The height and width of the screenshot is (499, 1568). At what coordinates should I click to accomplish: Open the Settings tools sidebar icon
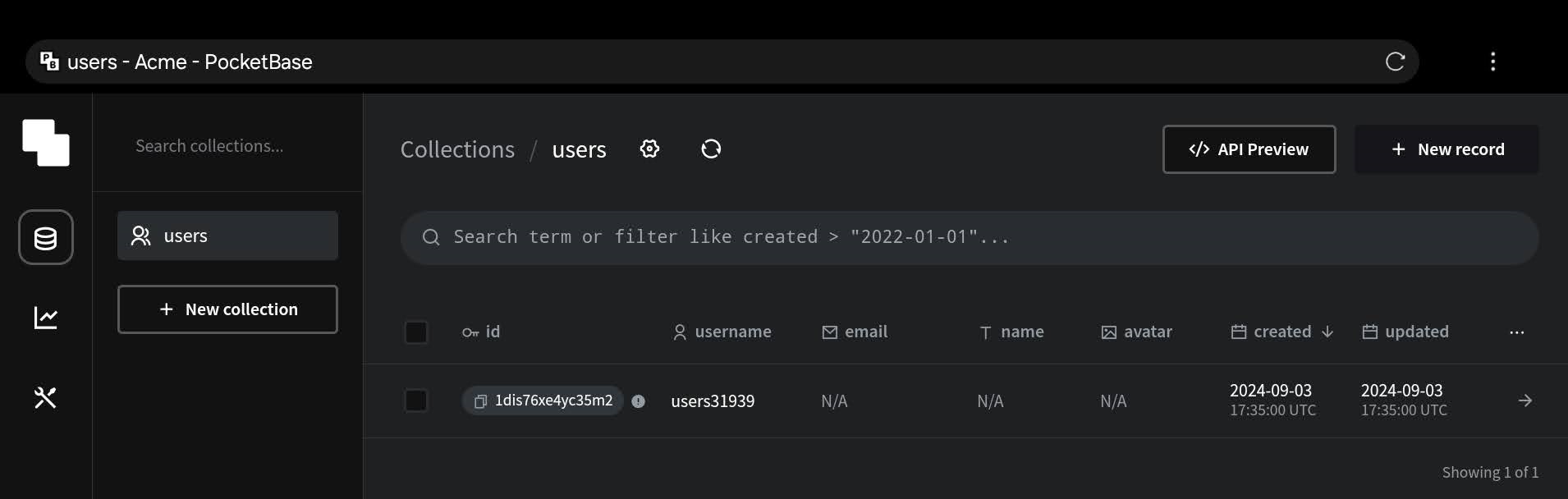(46, 398)
